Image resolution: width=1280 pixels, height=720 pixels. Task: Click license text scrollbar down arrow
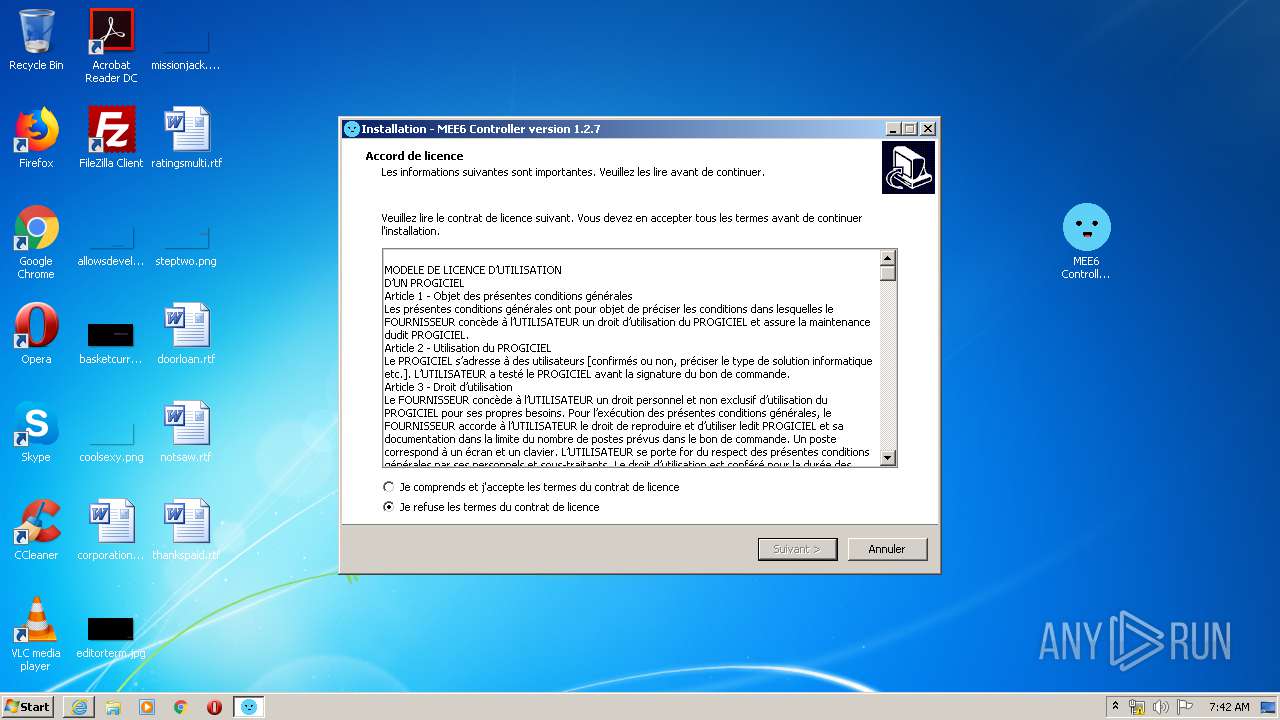point(888,457)
